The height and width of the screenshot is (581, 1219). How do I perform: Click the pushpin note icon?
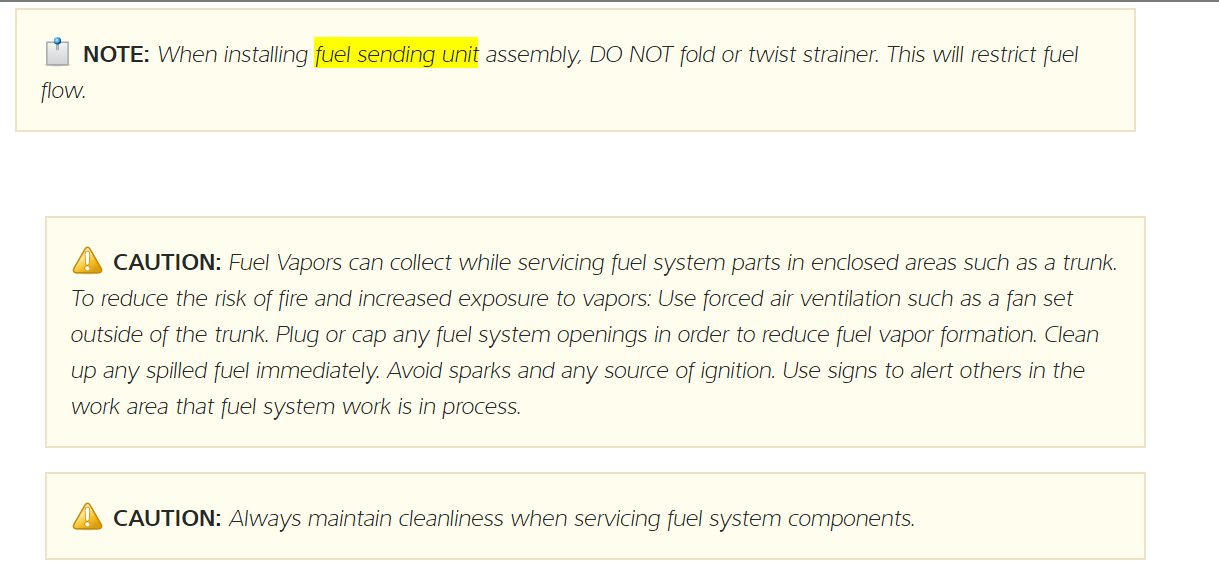coord(57,51)
